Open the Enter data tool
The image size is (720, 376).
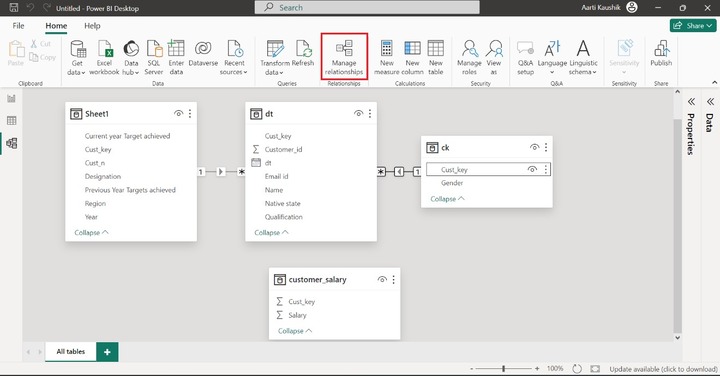pos(176,58)
